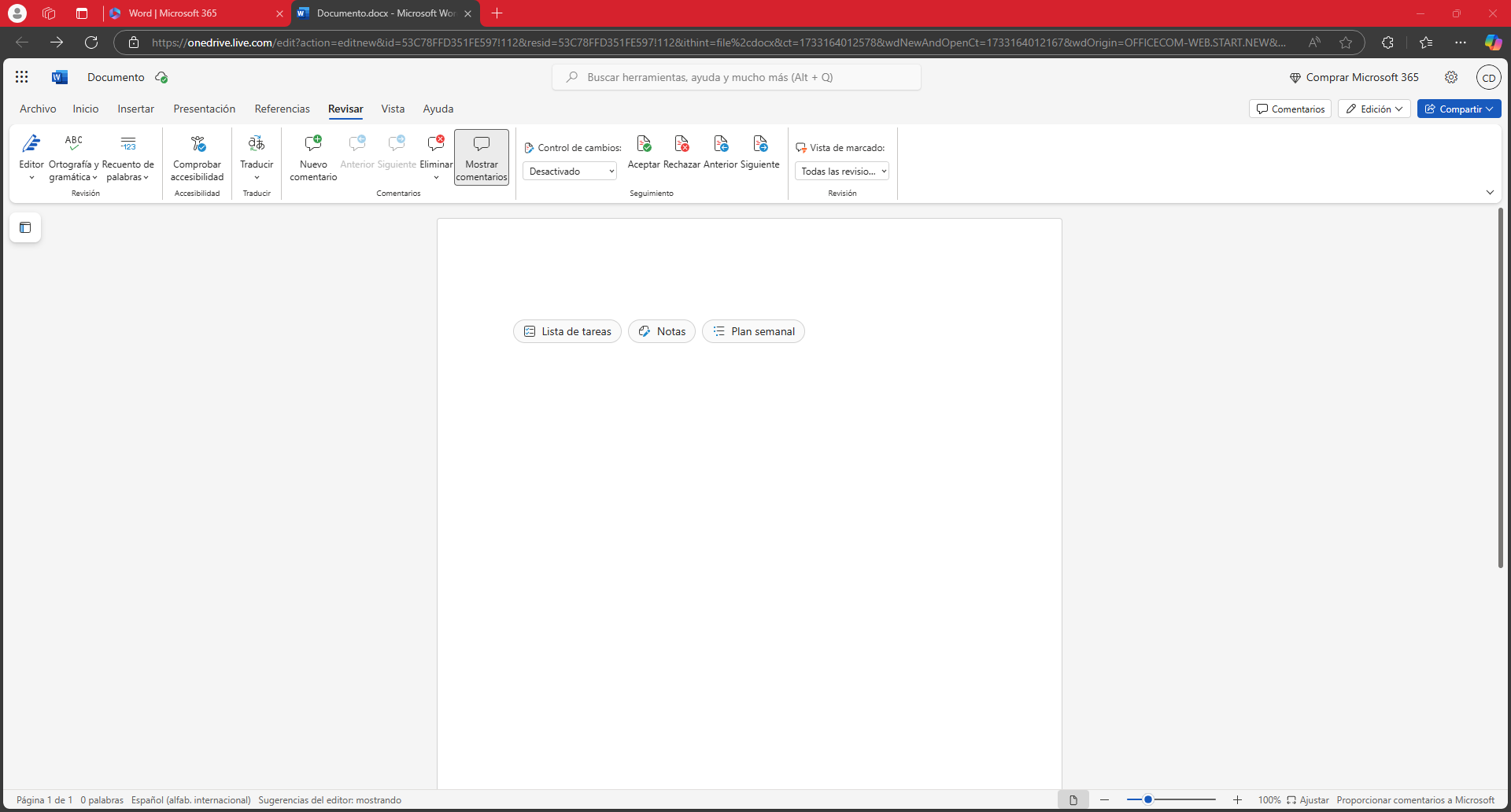Expand Vista de marcado revisions dropdown
Image resolution: width=1511 pixels, height=812 pixels.
[841, 172]
